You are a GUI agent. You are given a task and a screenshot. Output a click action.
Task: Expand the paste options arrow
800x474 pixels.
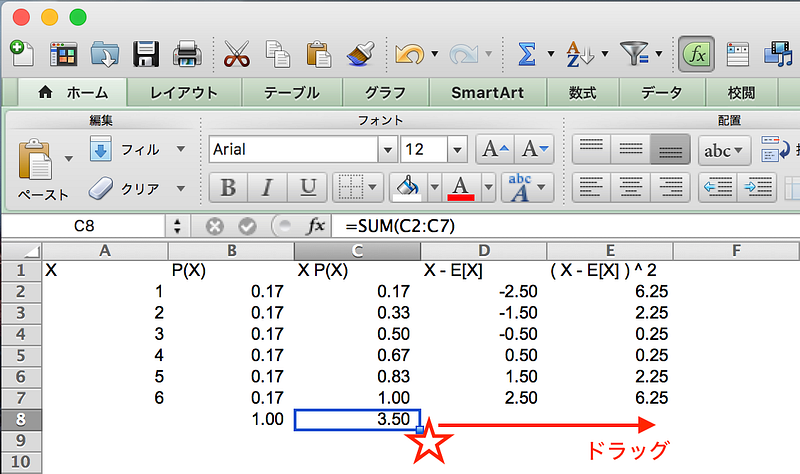click(x=68, y=159)
